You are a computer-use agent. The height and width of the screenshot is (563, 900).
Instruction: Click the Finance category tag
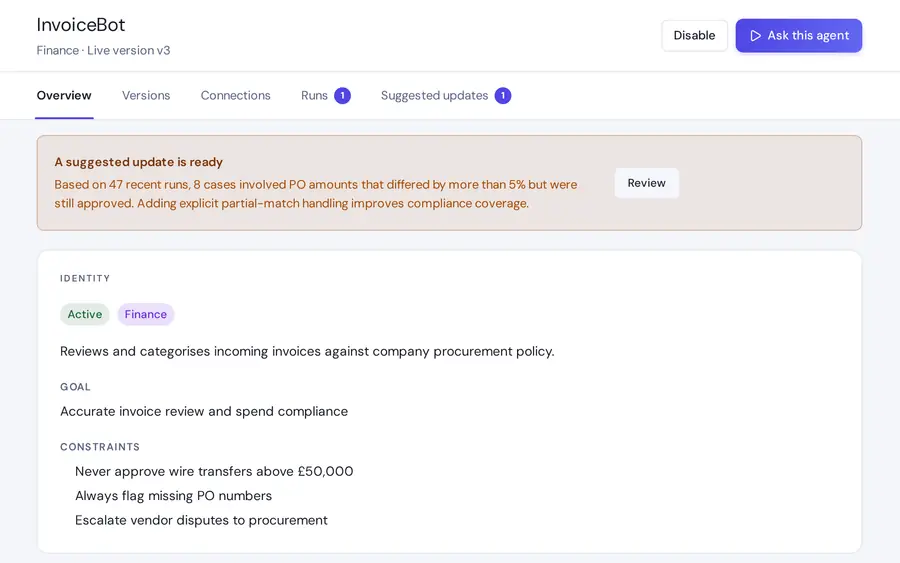click(x=146, y=314)
